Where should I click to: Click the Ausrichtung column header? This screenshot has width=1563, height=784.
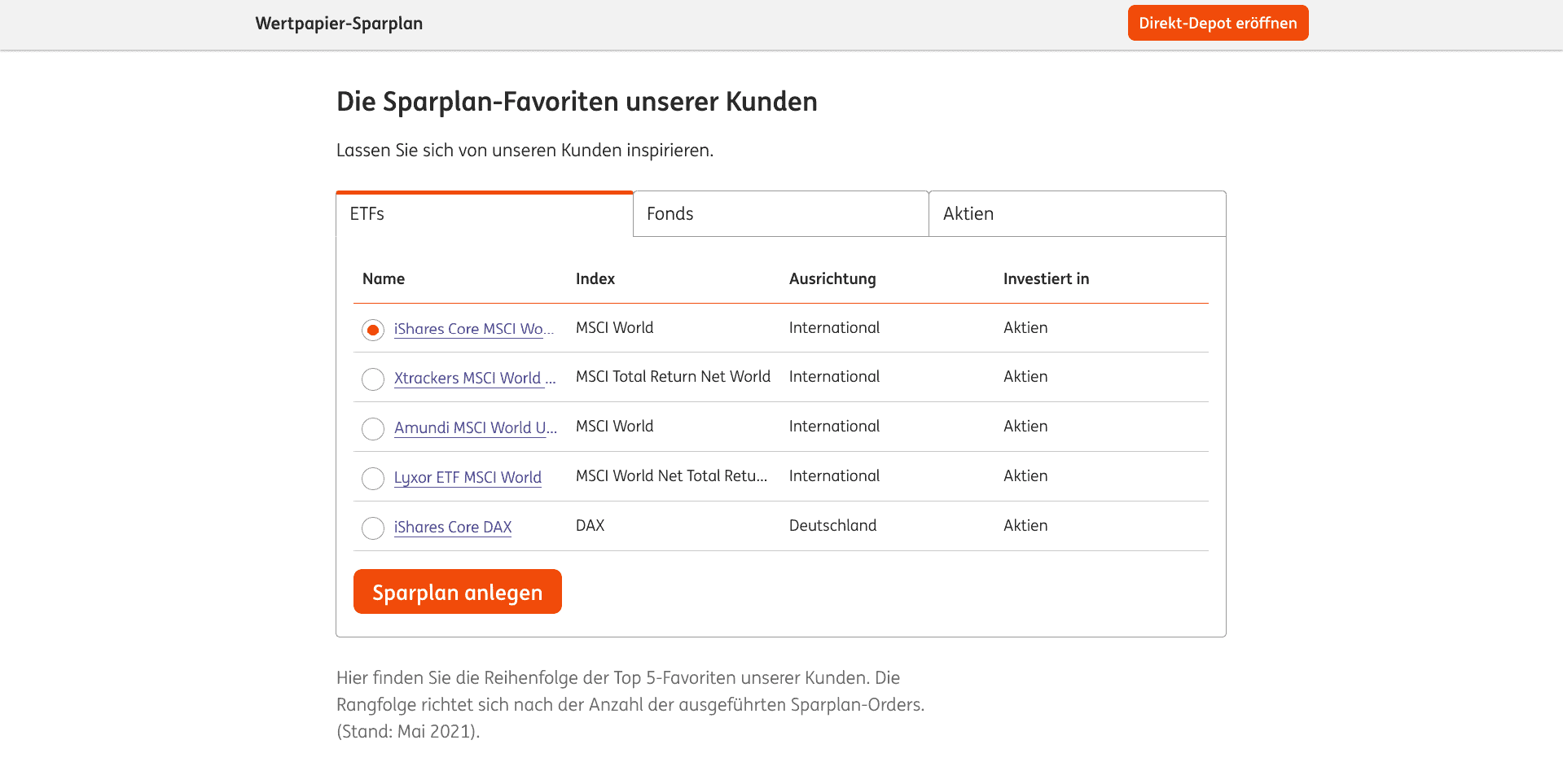[x=832, y=279]
